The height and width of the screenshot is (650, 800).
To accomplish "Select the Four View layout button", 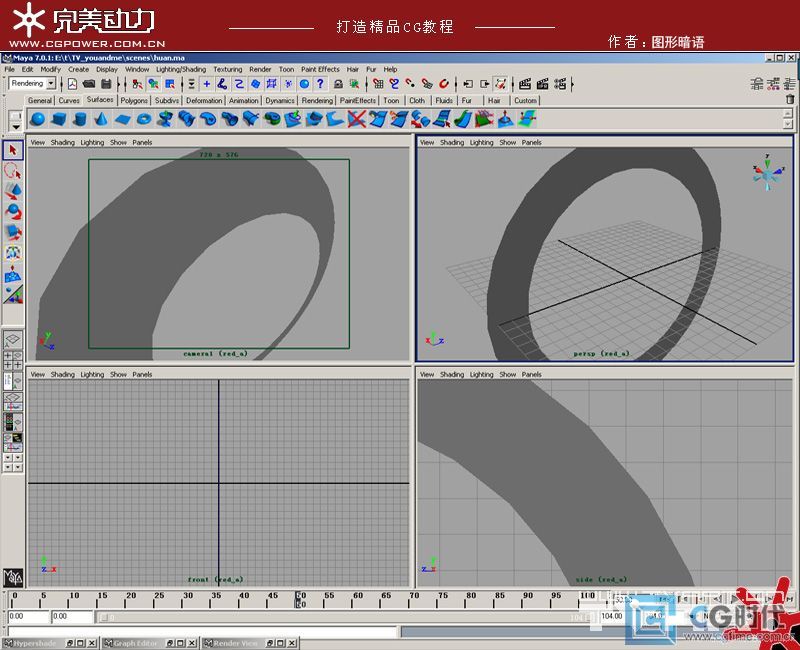I will tap(13, 360).
